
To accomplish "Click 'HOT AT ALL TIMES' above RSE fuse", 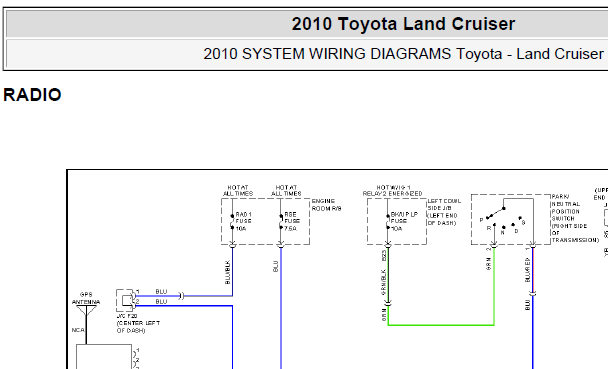I will coord(286,190).
